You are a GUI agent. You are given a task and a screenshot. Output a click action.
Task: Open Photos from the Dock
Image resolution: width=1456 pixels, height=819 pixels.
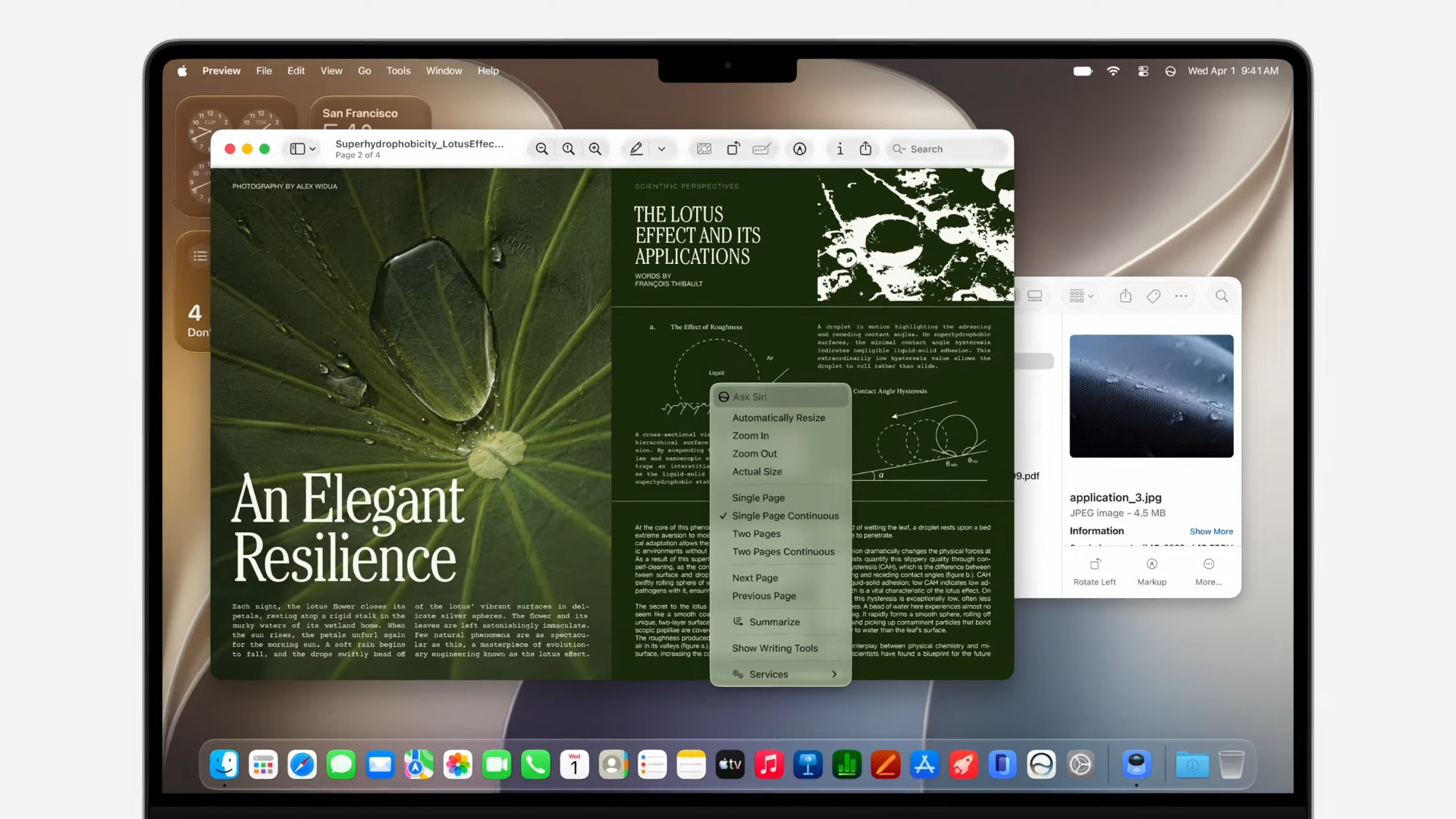[457, 764]
